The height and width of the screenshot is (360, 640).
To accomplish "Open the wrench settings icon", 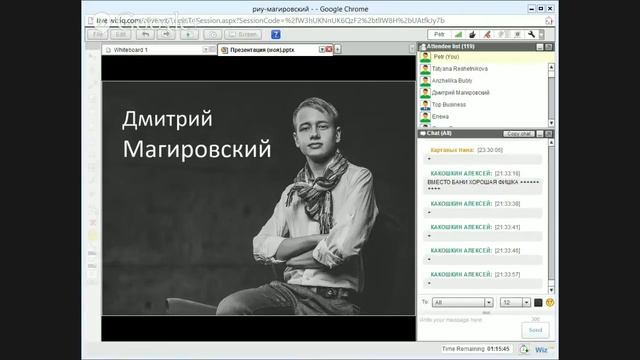I will pos(531,35).
